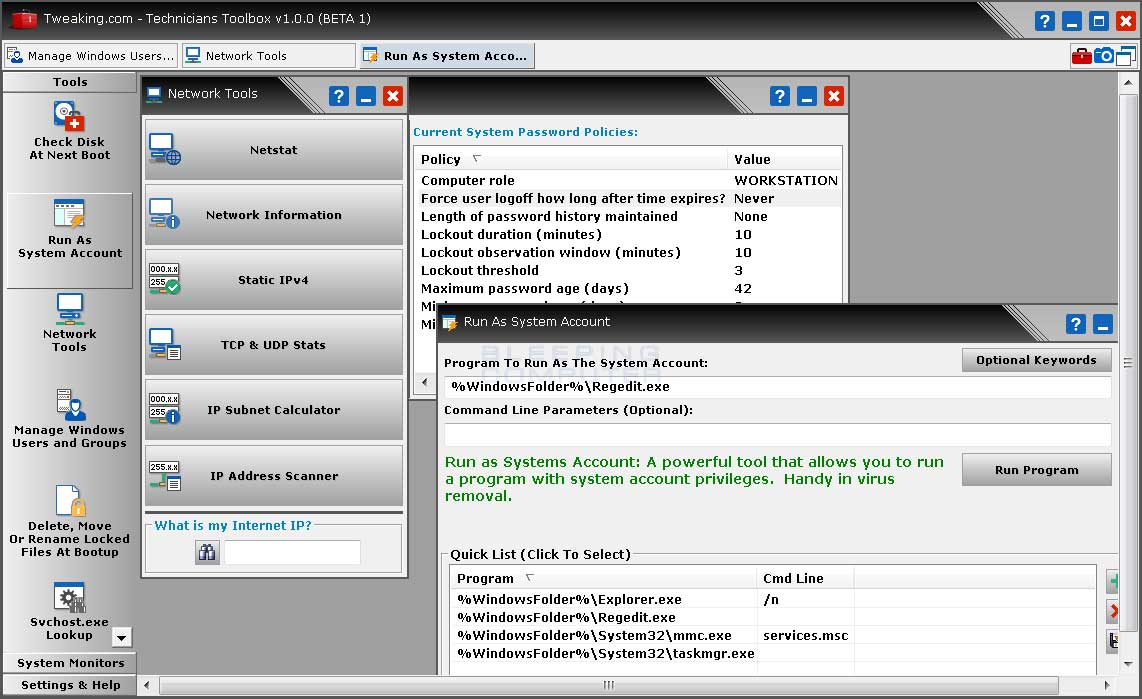1142x699 pixels.
Task: Click the main horizontal scrollbar right arrow
Action: (x=1107, y=685)
